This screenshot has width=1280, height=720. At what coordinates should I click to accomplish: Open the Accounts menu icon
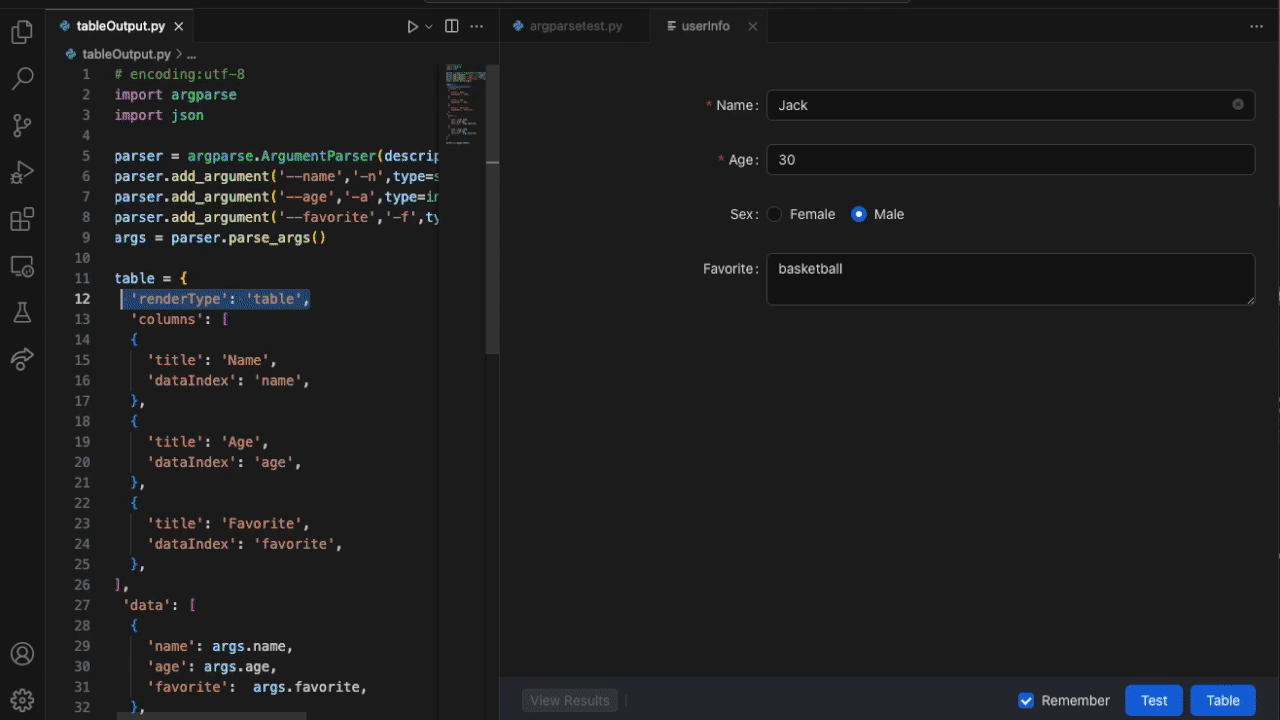point(22,654)
